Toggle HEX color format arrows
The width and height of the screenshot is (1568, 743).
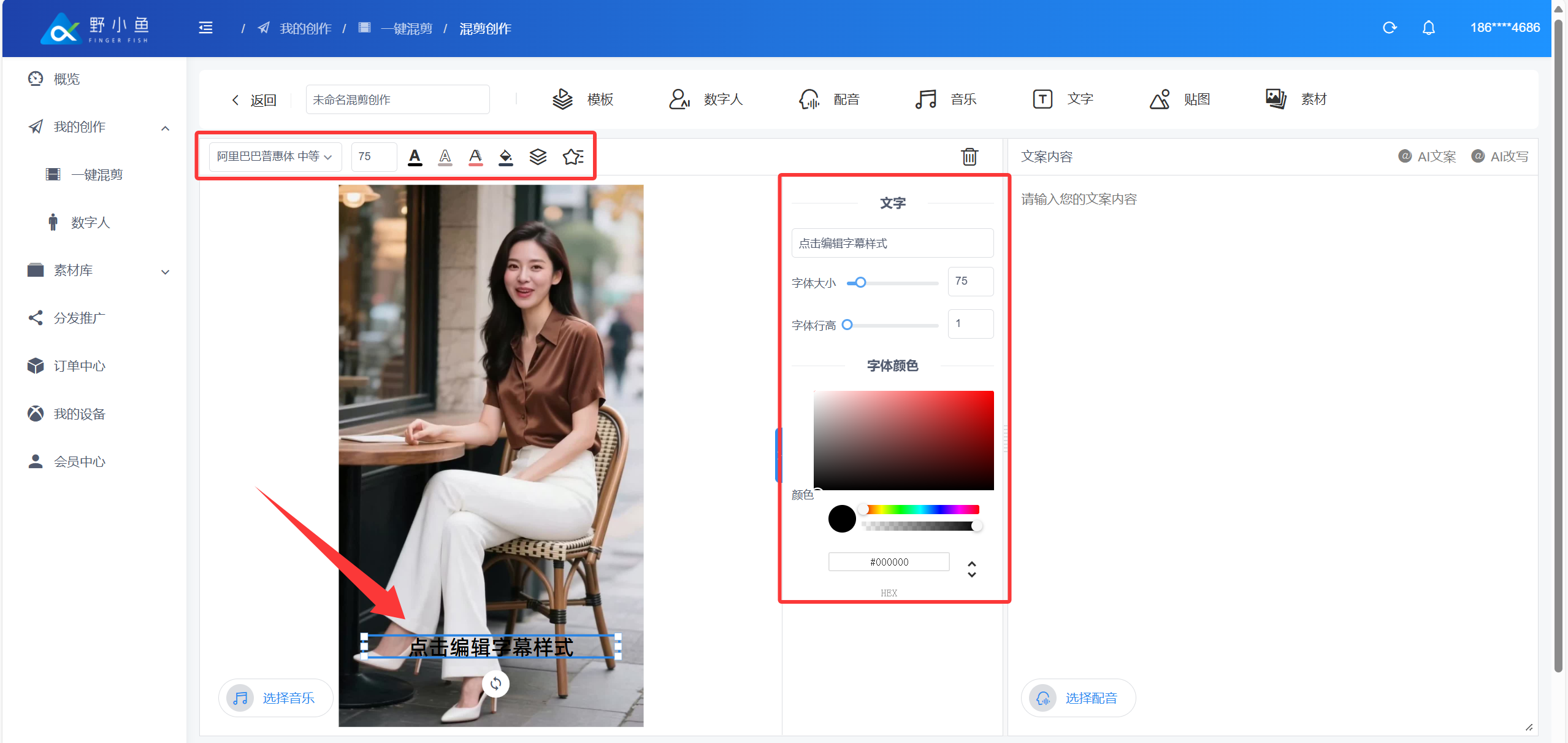point(972,569)
